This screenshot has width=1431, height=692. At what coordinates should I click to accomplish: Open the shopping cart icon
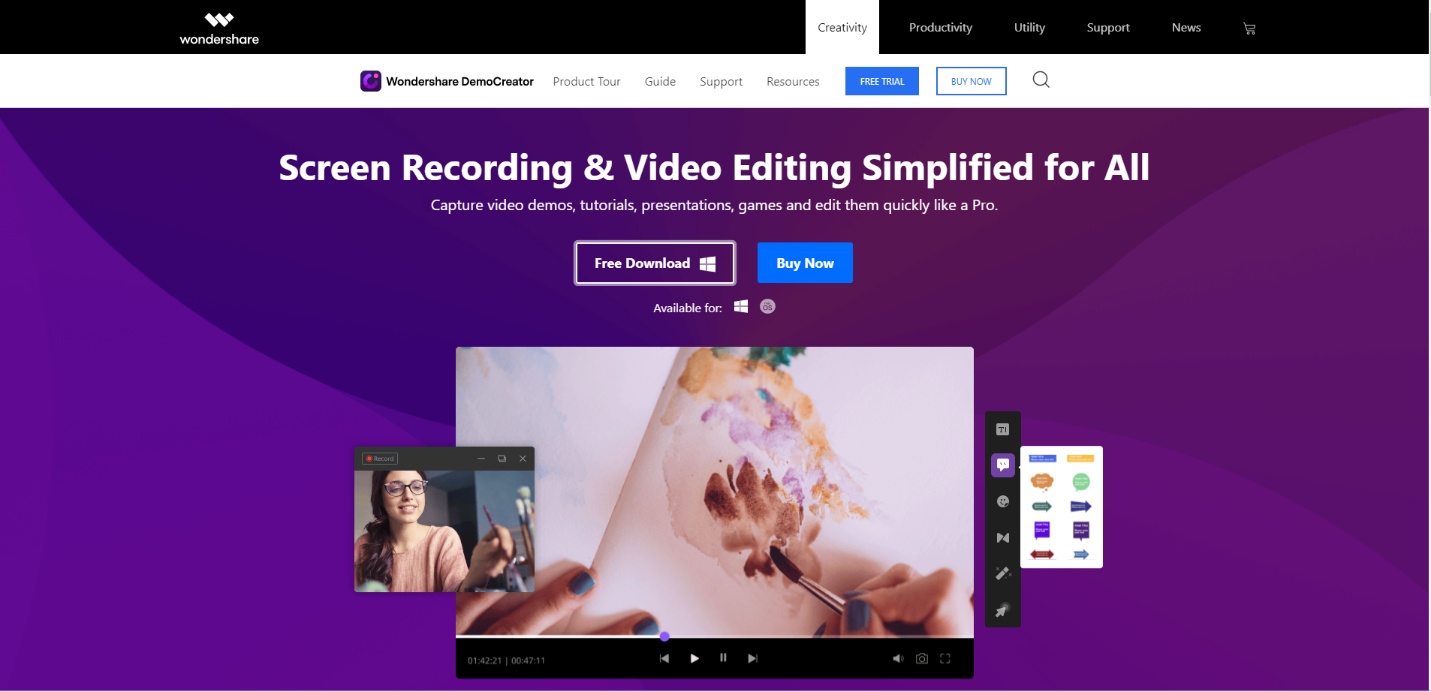point(1249,28)
